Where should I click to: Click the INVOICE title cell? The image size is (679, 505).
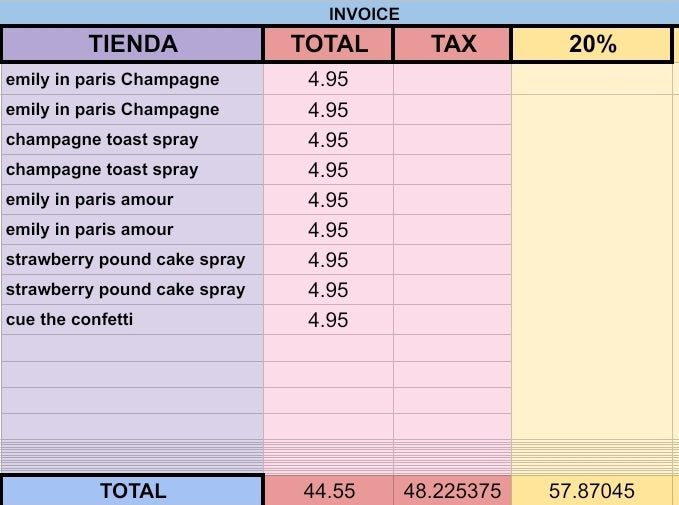364,14
